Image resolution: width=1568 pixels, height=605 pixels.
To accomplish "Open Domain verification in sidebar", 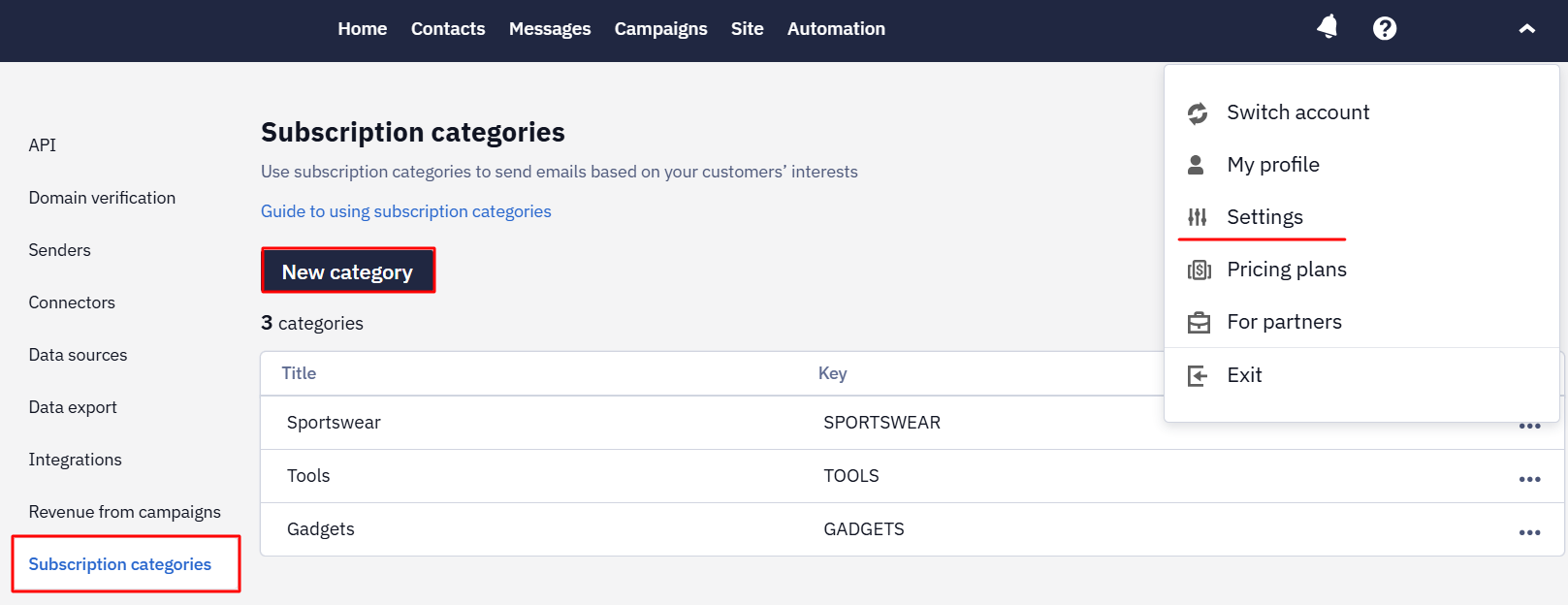I will pyautogui.click(x=102, y=198).
